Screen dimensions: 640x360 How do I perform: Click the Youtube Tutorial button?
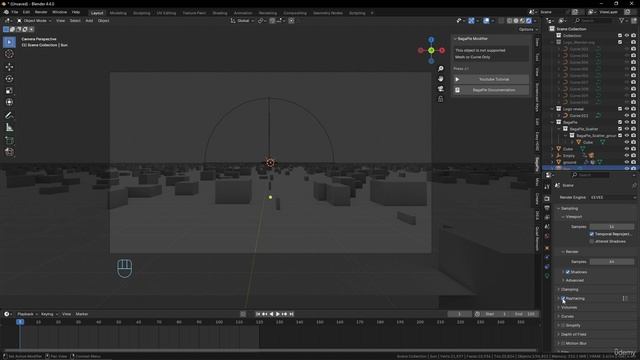coord(491,79)
